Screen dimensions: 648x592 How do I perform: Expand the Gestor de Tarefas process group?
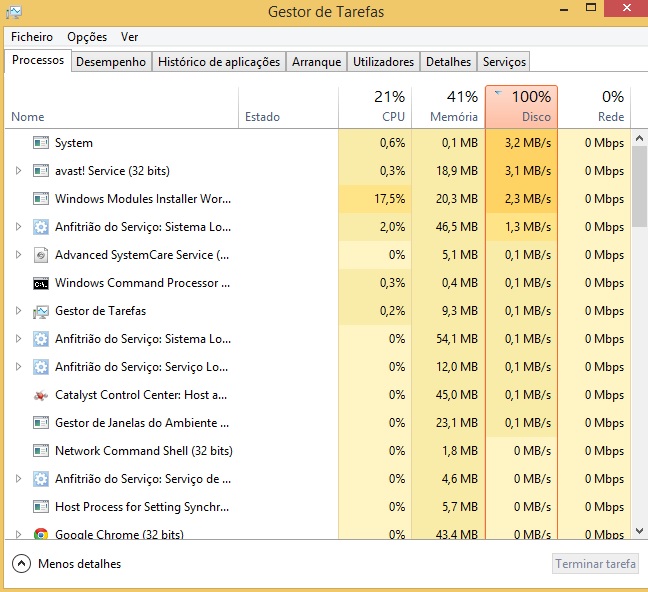pos(18,310)
